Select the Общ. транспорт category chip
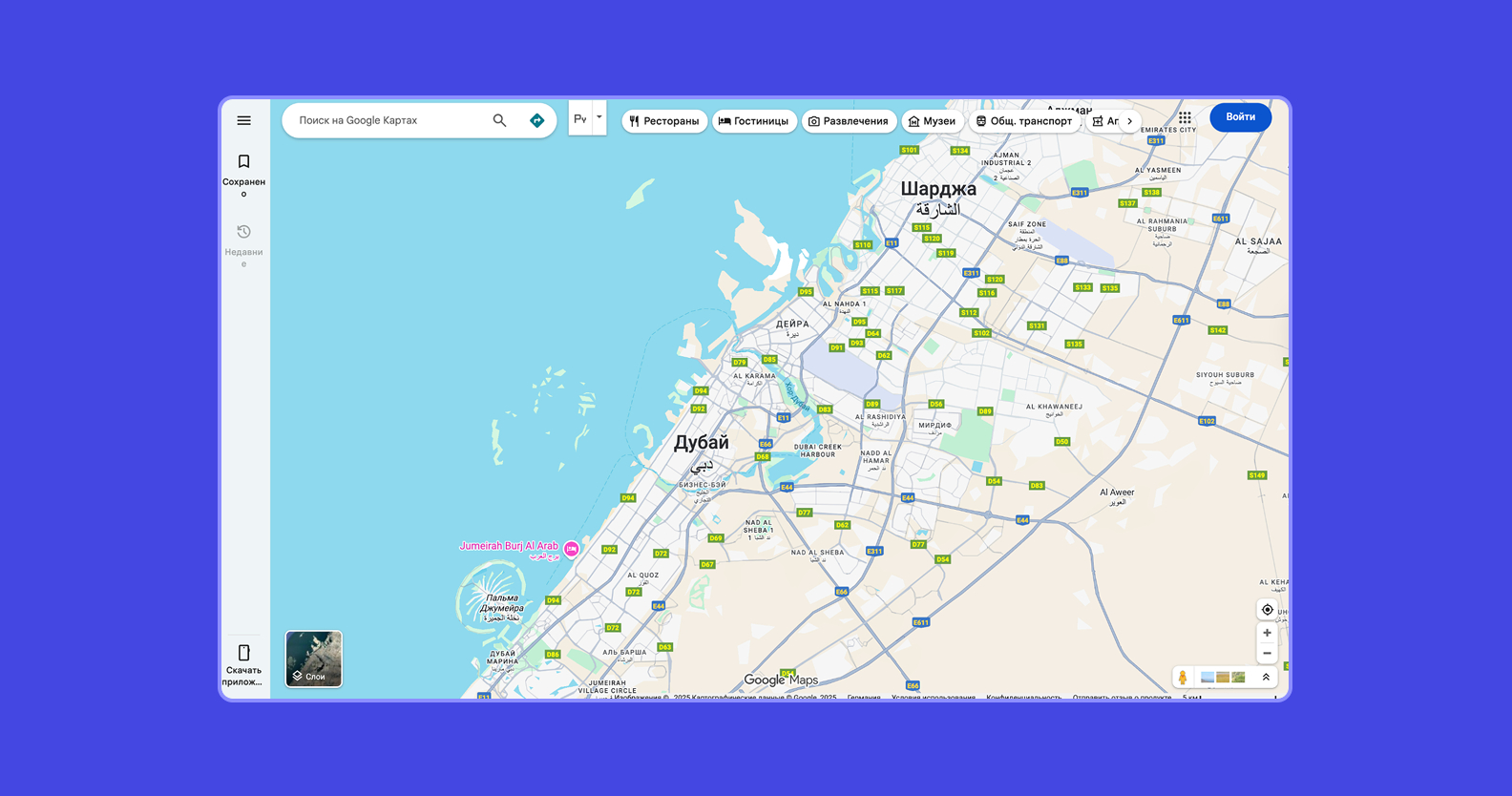 click(x=1024, y=121)
